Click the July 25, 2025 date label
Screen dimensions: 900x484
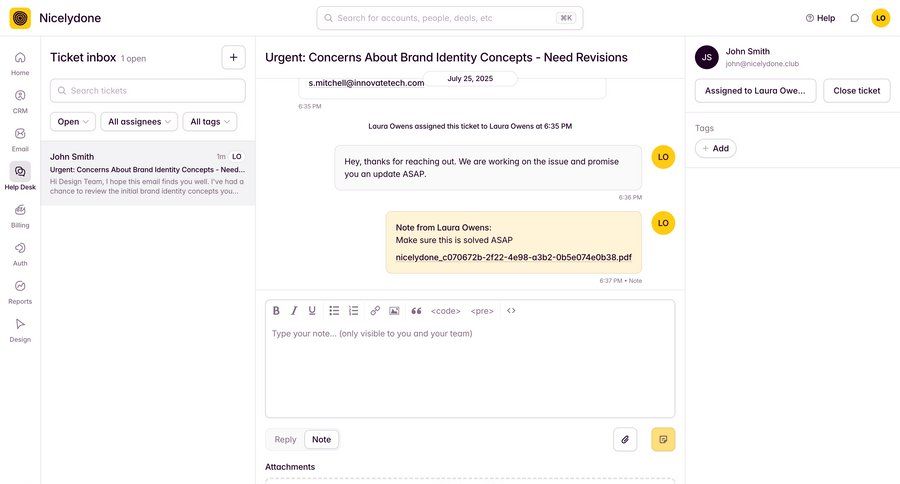pos(470,79)
